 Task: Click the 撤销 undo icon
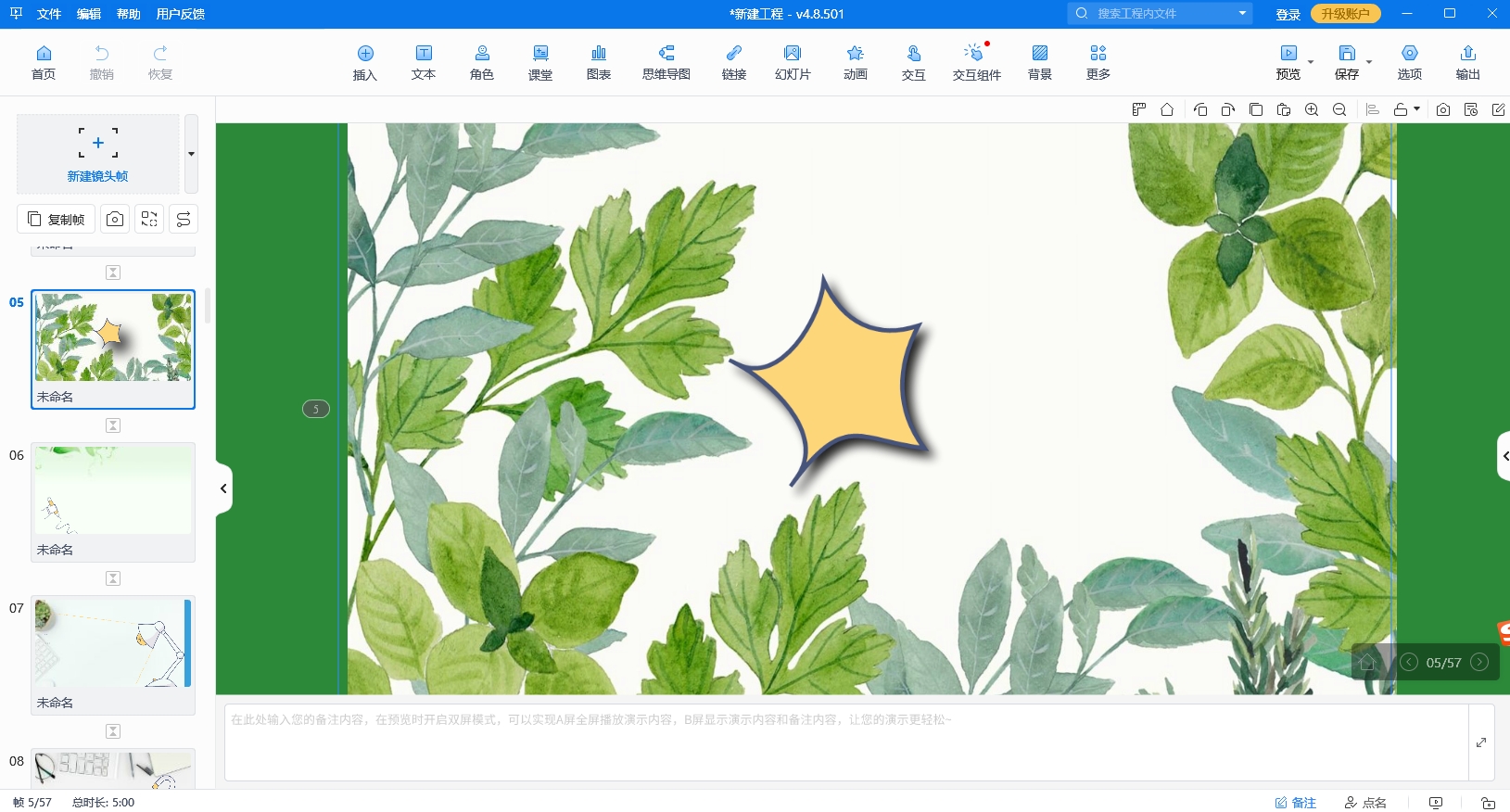point(102,62)
